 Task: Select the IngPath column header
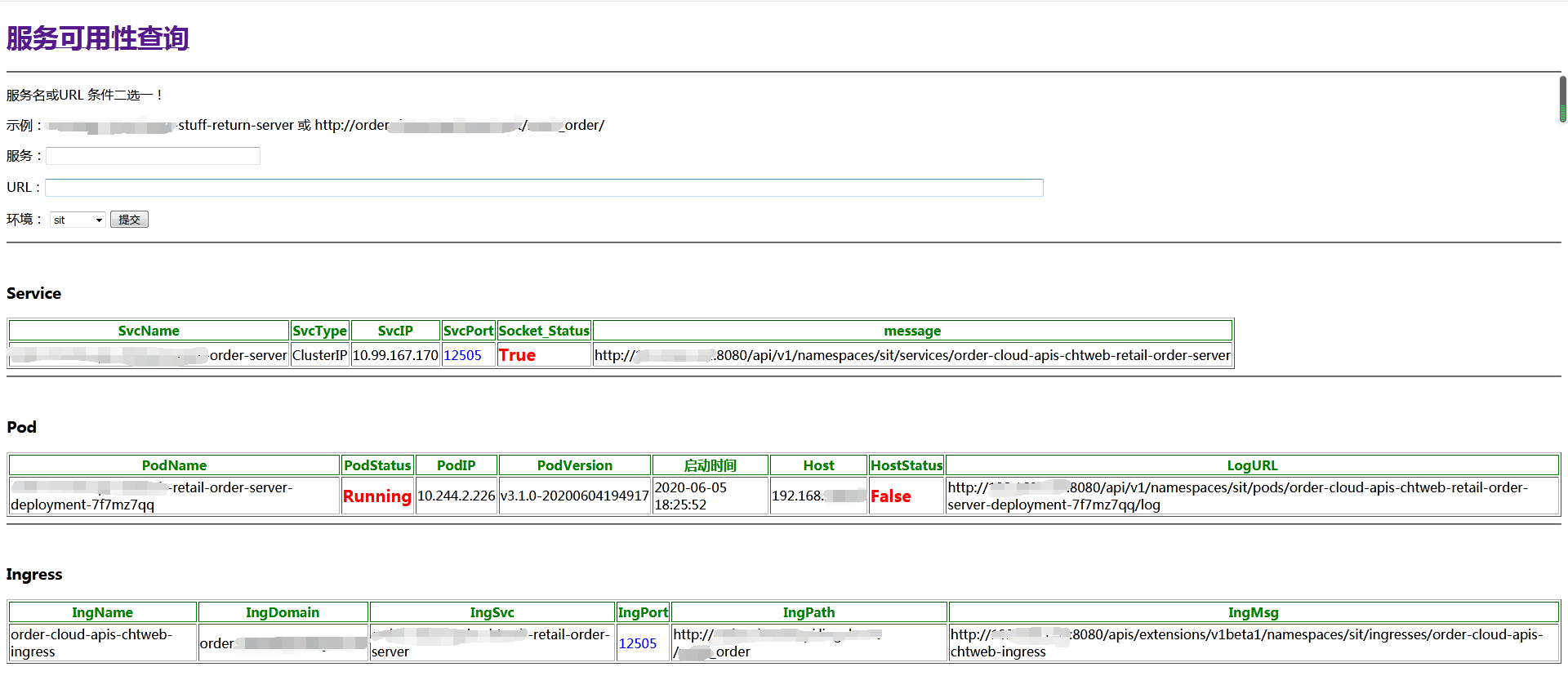click(808, 612)
